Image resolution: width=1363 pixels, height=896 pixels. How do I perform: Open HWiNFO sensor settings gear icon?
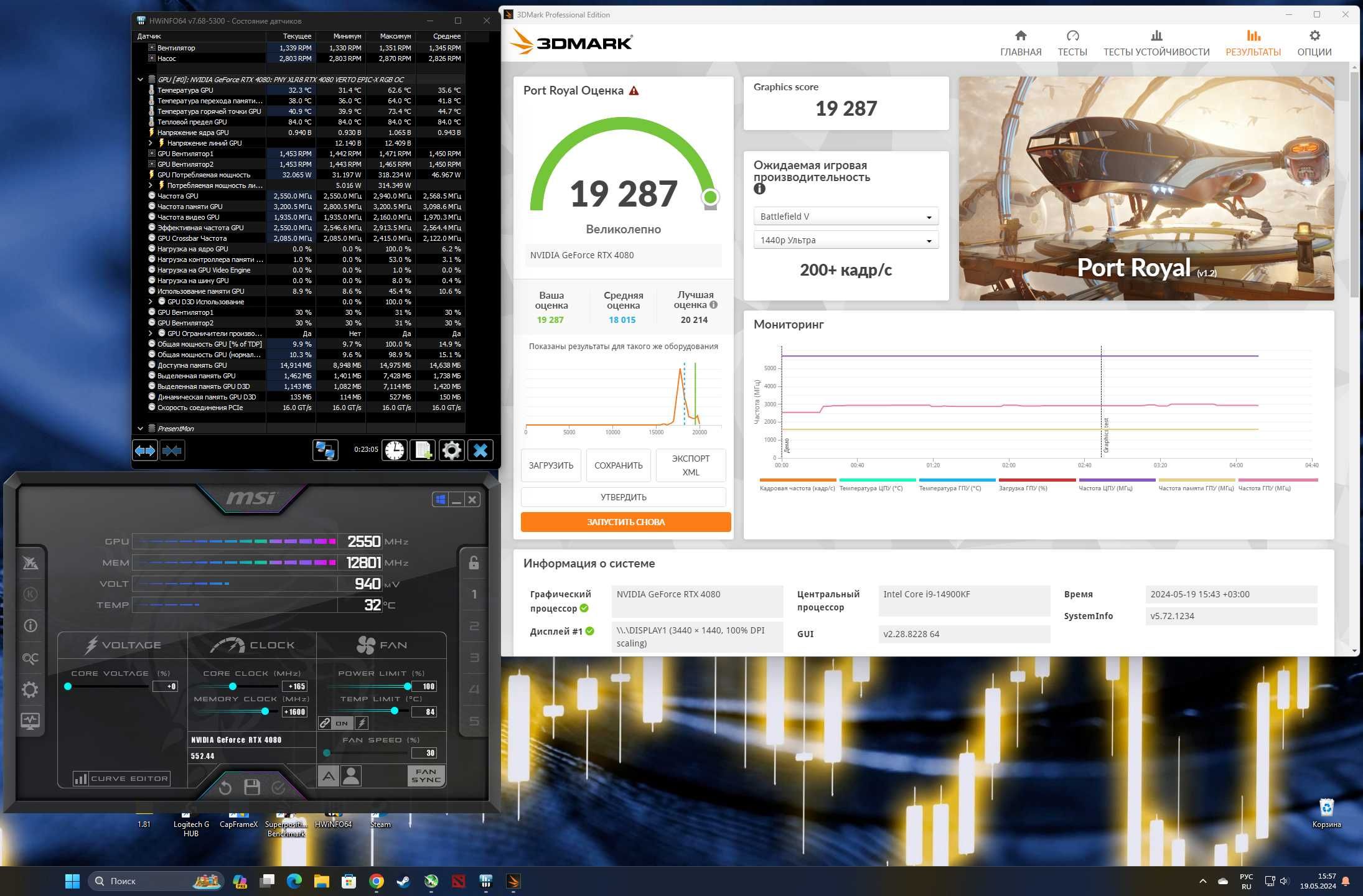452,450
